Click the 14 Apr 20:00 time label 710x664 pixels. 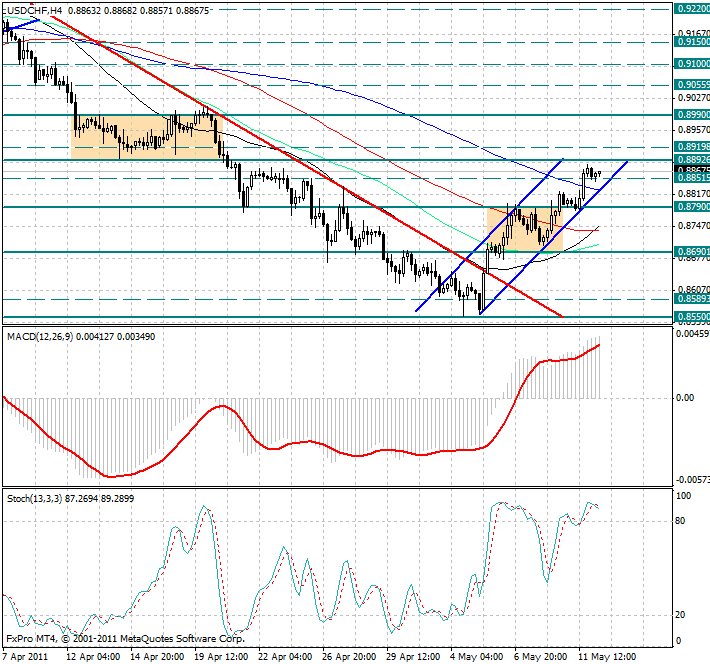click(157, 656)
